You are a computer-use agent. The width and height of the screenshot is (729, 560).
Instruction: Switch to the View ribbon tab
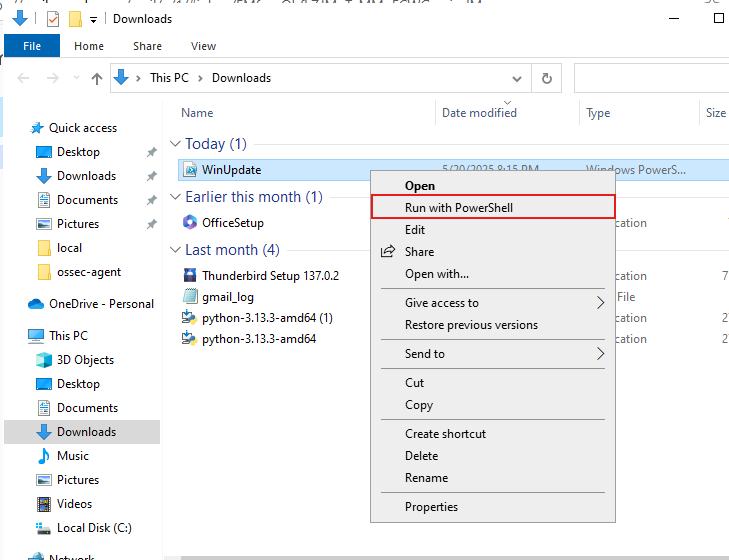click(203, 46)
